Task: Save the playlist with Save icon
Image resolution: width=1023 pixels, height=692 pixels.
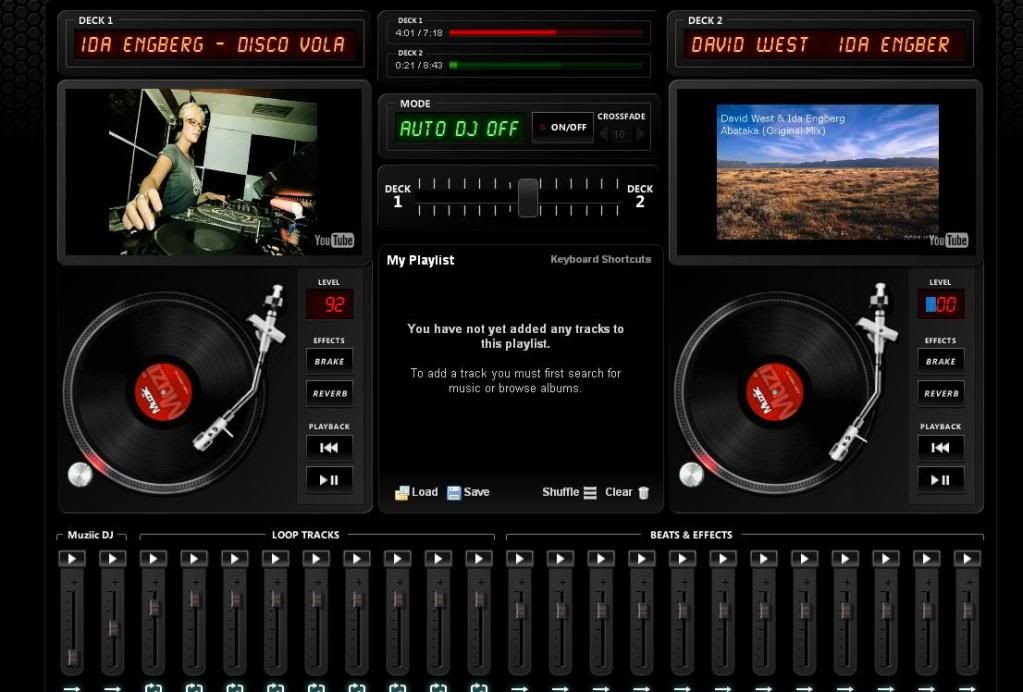Action: (x=468, y=492)
